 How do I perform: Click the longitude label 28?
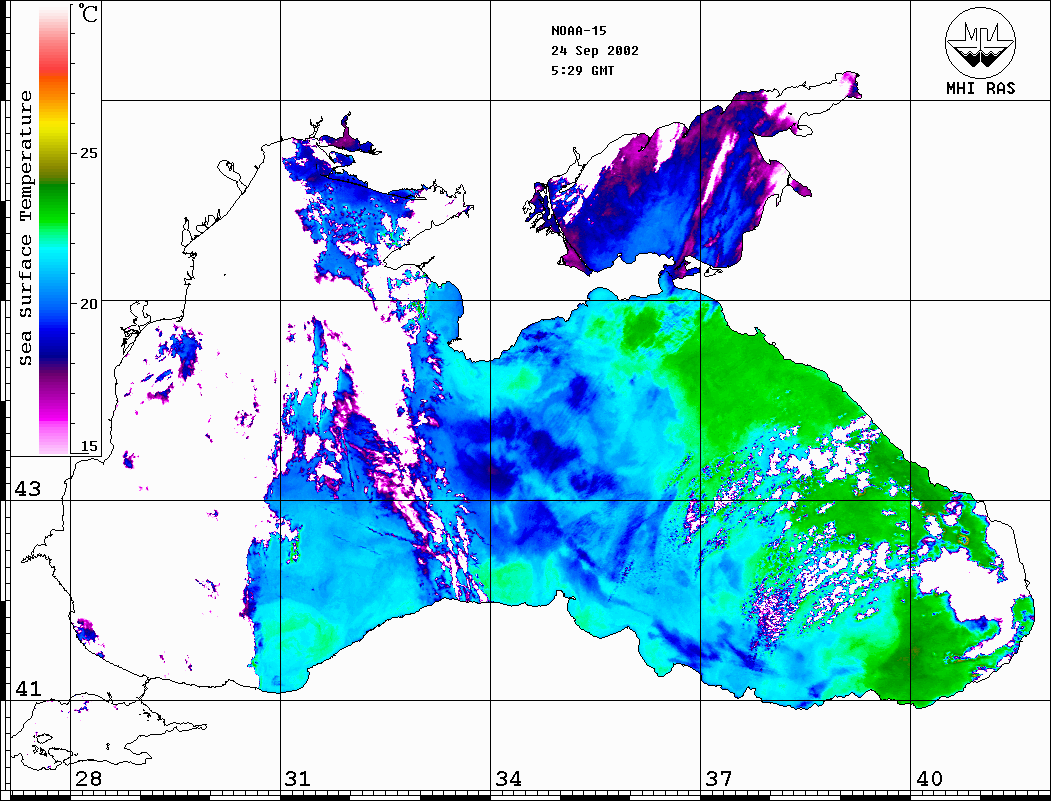point(88,779)
